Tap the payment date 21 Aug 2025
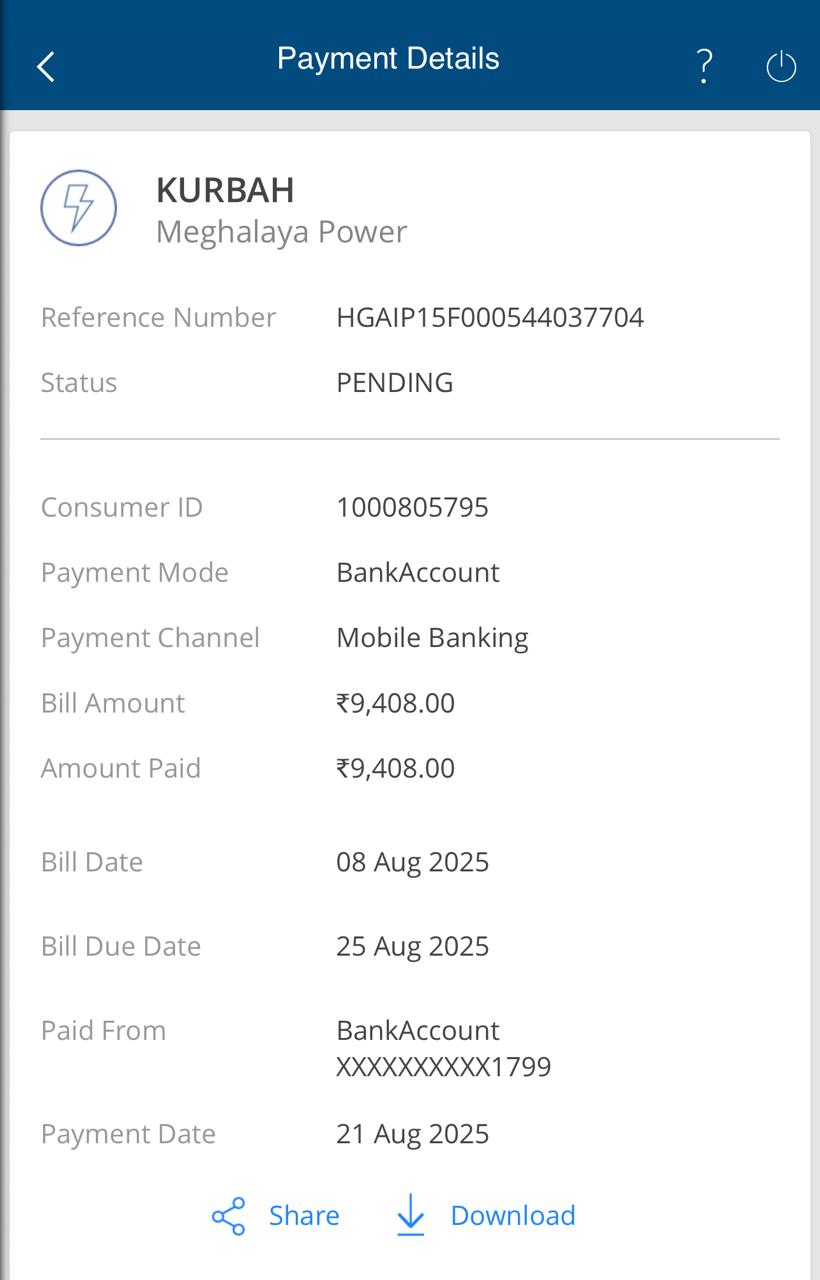Viewport: 820px width, 1280px height. [x=412, y=1134]
